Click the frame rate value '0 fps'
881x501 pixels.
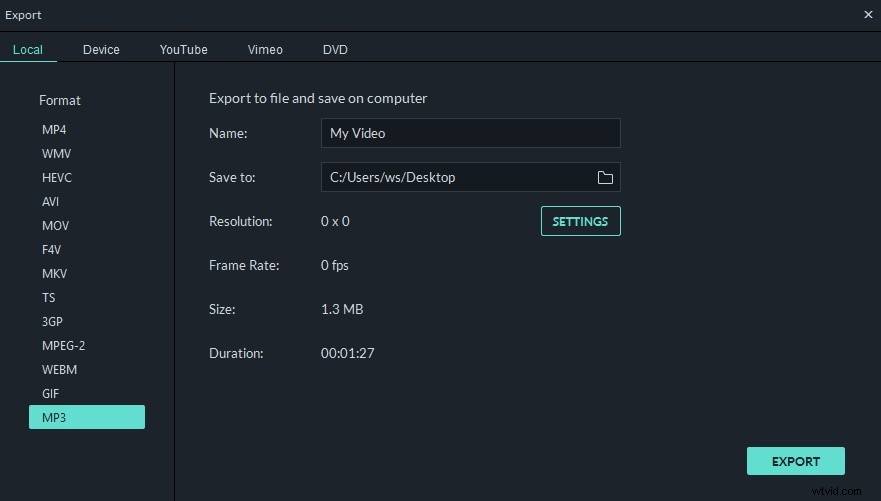pos(334,265)
